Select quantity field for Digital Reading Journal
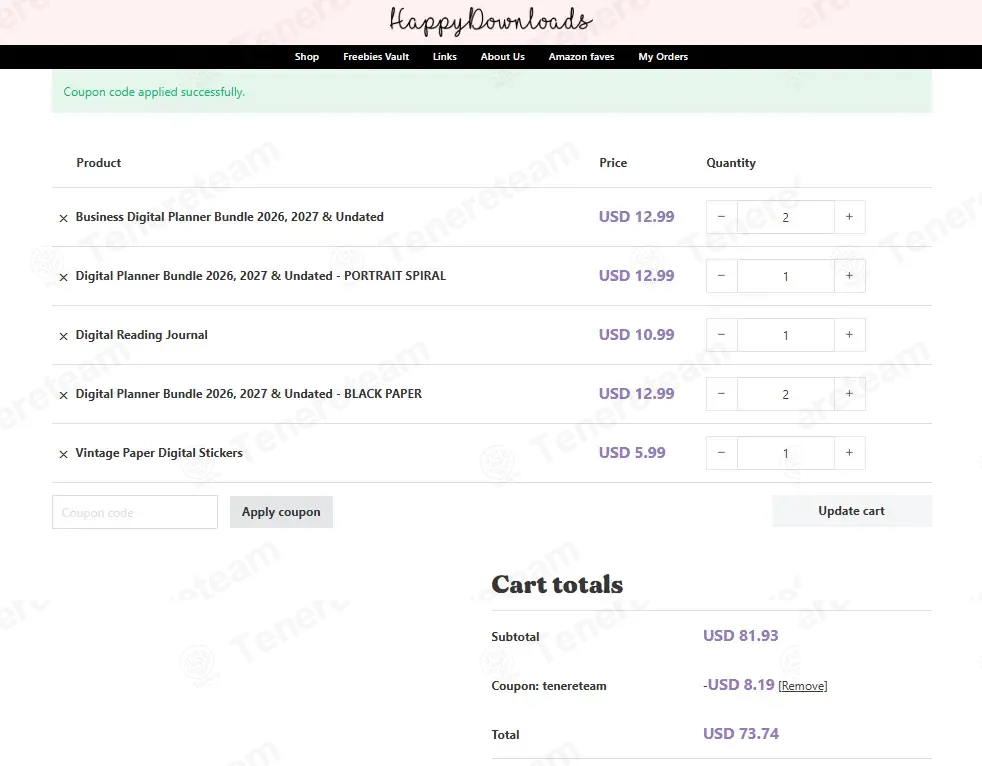 (785, 335)
